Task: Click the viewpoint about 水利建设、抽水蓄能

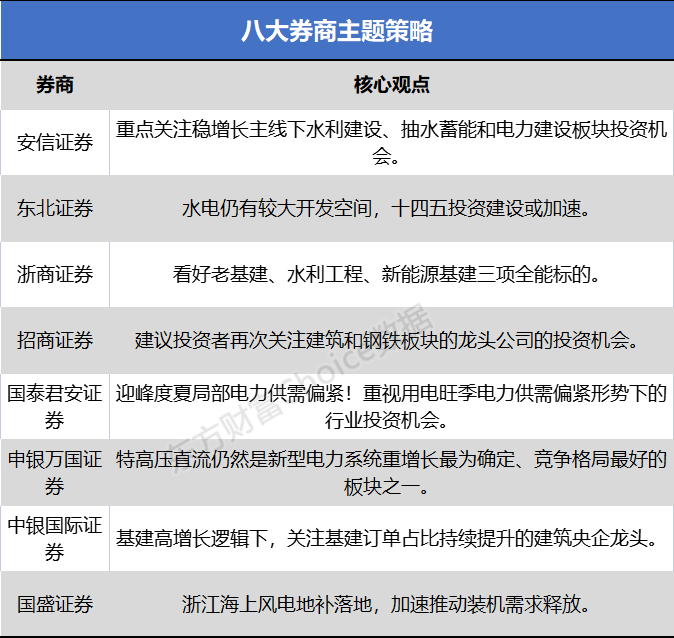Action: [392, 142]
